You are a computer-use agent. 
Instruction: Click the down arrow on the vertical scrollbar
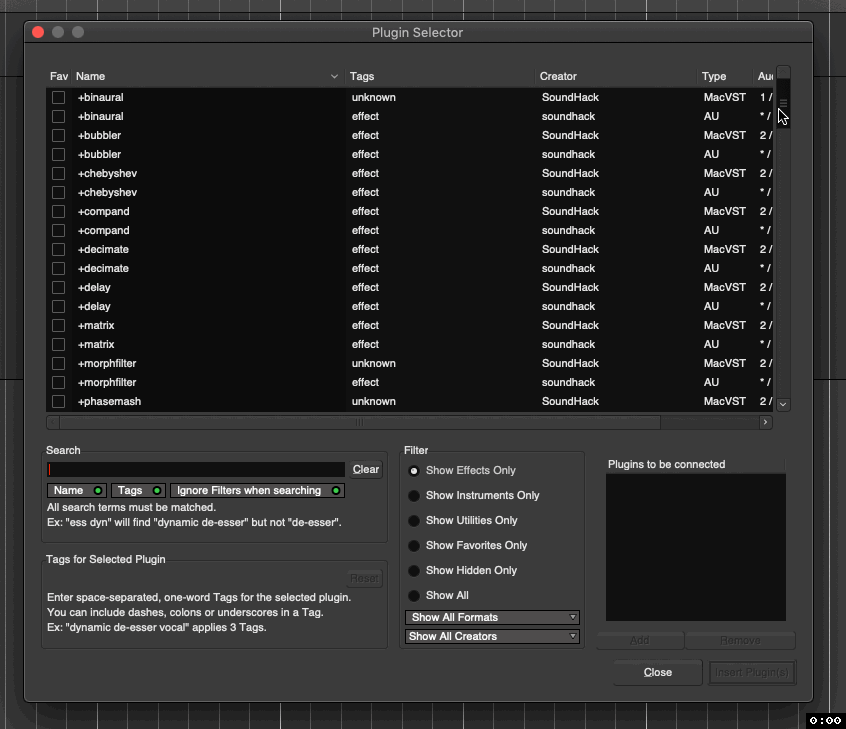click(783, 404)
